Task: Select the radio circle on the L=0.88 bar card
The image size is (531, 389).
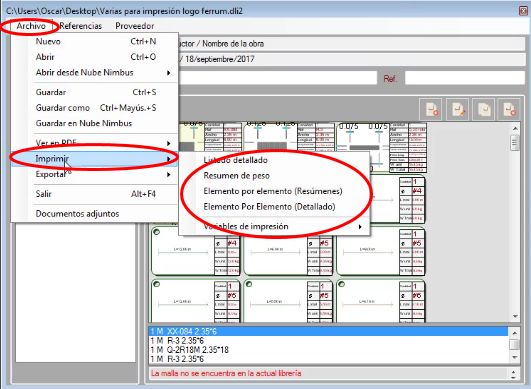Action: click(x=157, y=232)
